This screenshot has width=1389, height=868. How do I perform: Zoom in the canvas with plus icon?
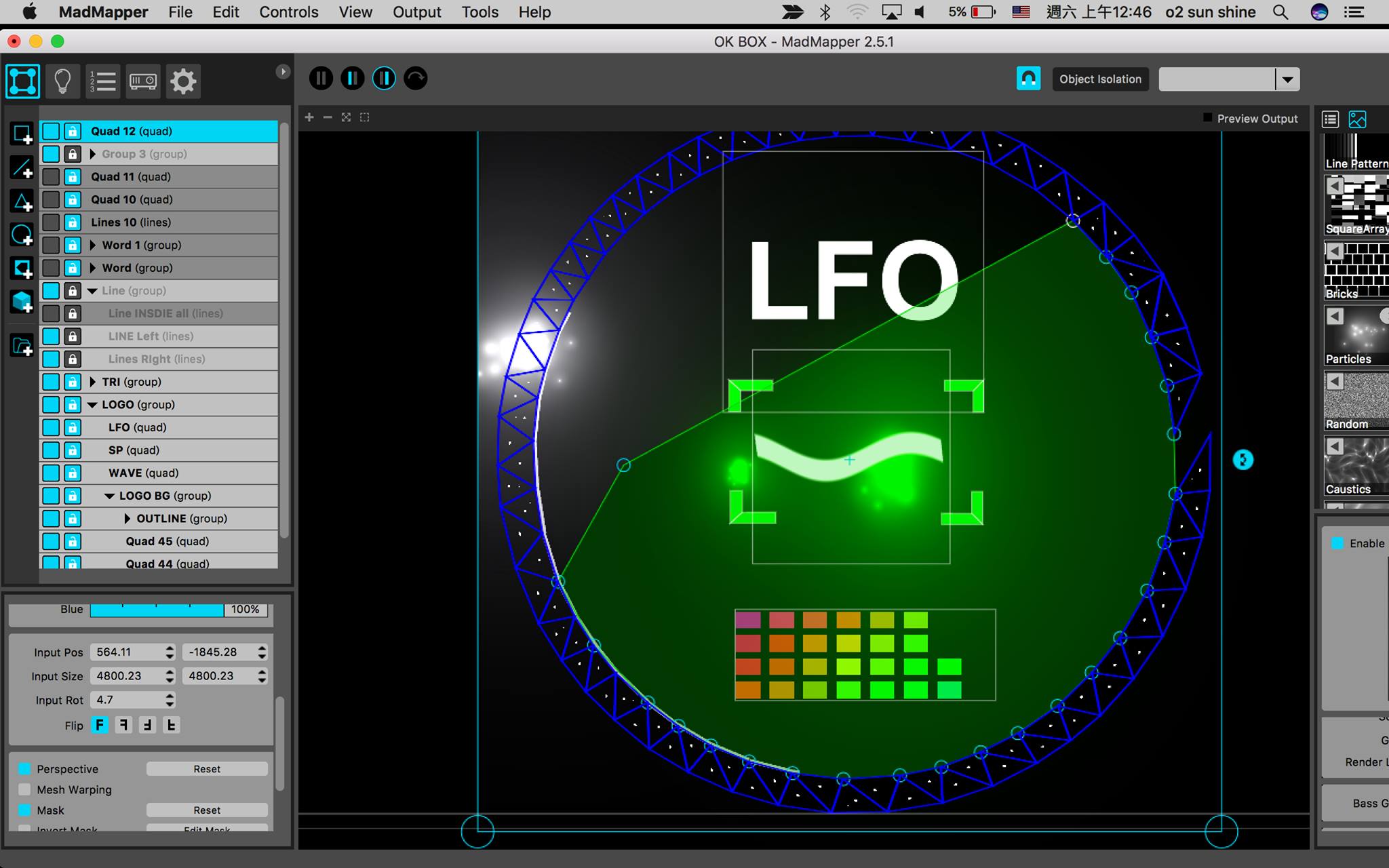click(309, 117)
